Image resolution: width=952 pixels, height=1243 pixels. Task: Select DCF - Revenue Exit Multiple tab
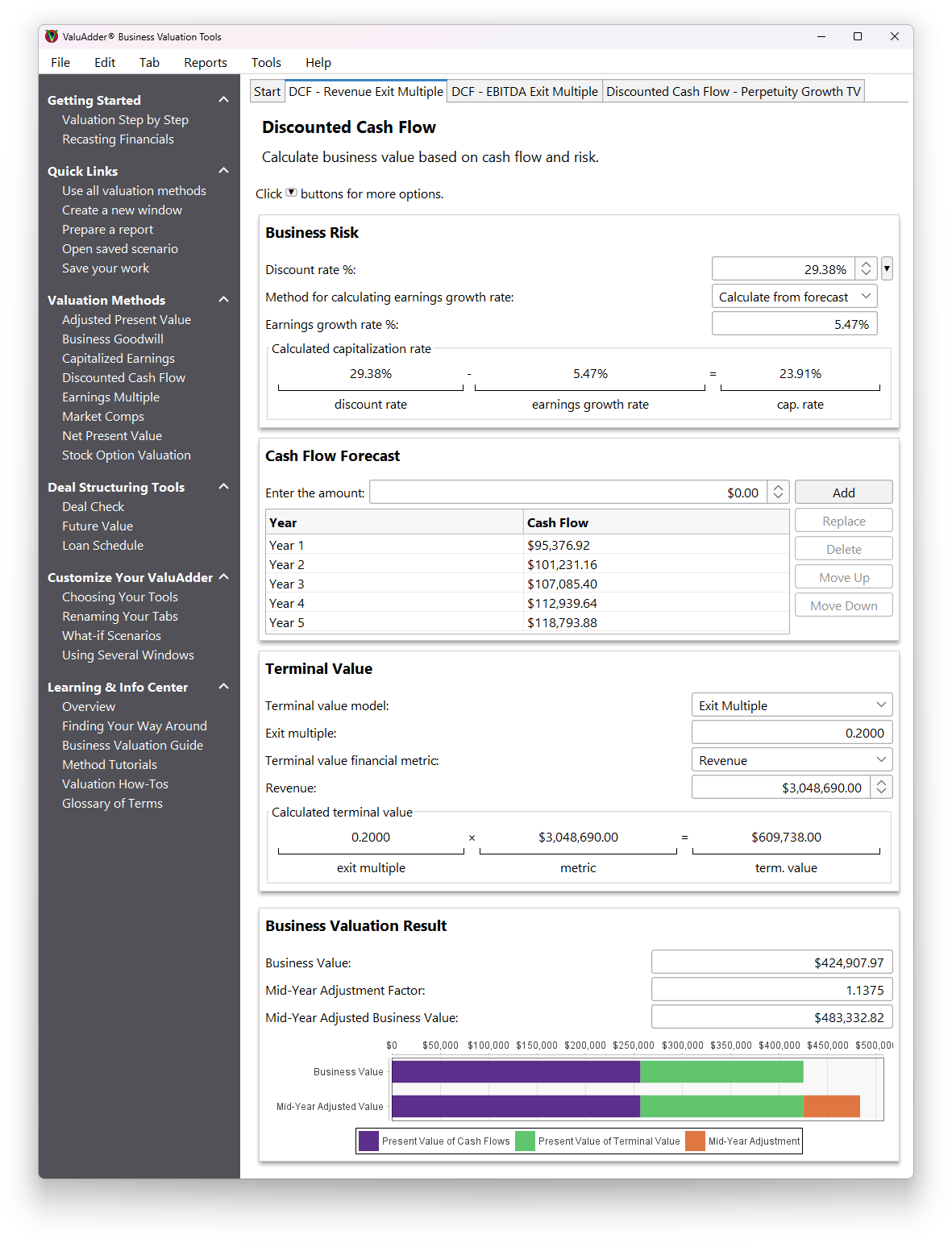(366, 91)
